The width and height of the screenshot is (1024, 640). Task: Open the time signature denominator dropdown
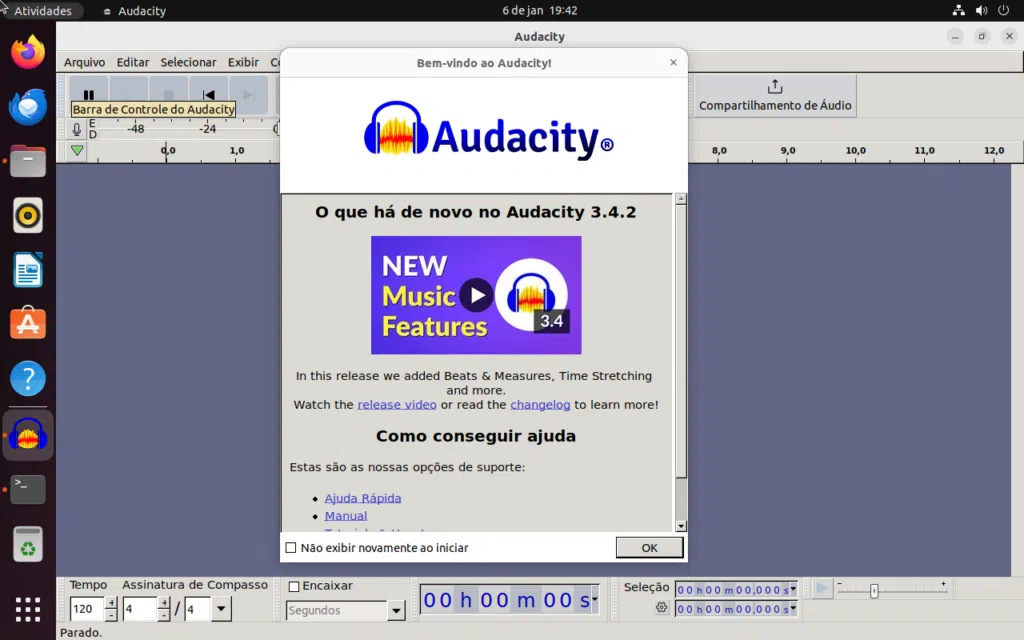coord(221,609)
